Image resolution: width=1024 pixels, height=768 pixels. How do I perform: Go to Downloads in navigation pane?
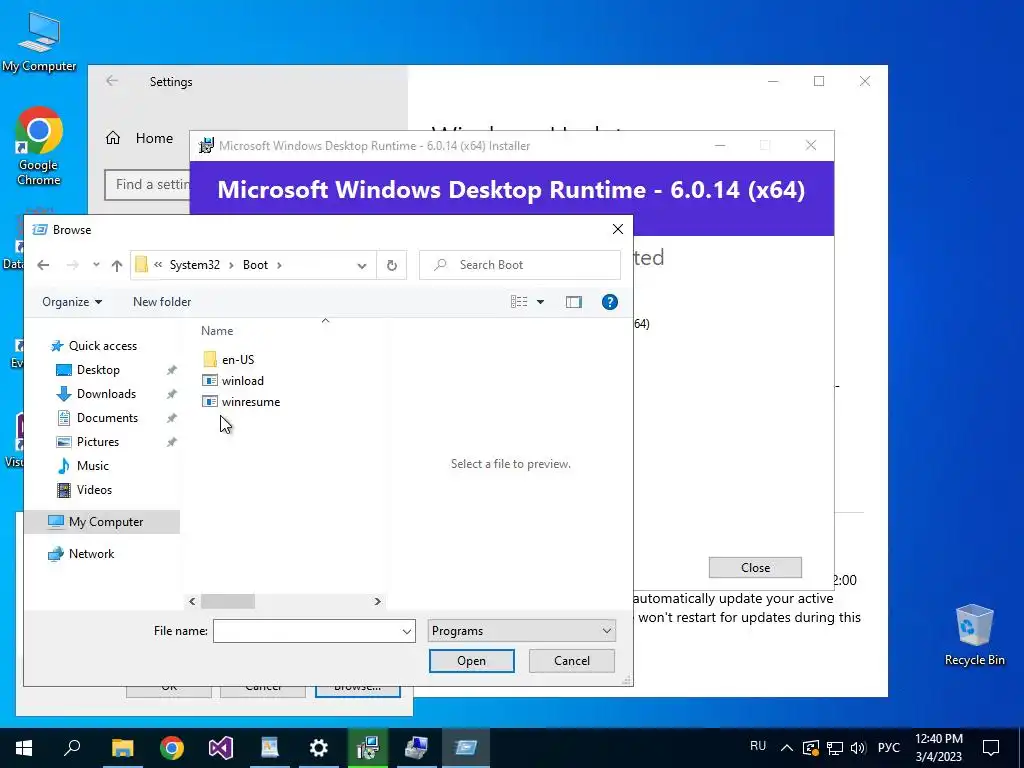(x=106, y=394)
